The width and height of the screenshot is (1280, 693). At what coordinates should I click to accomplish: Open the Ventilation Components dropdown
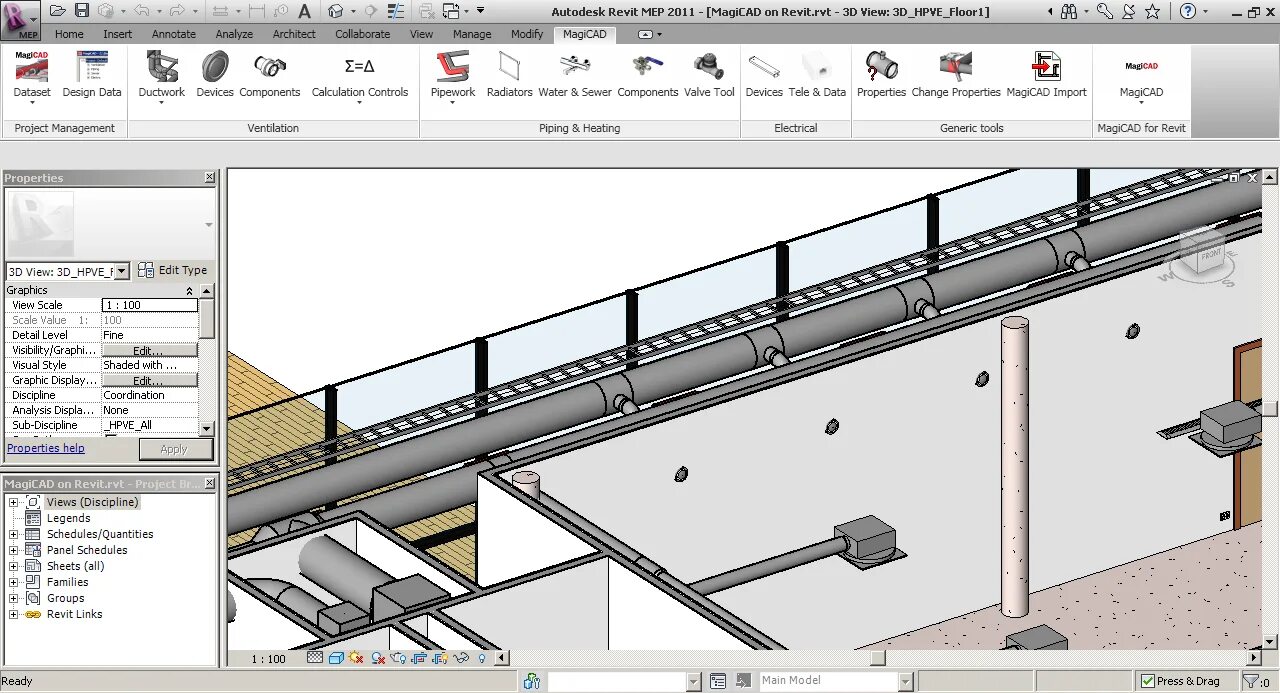(x=270, y=76)
